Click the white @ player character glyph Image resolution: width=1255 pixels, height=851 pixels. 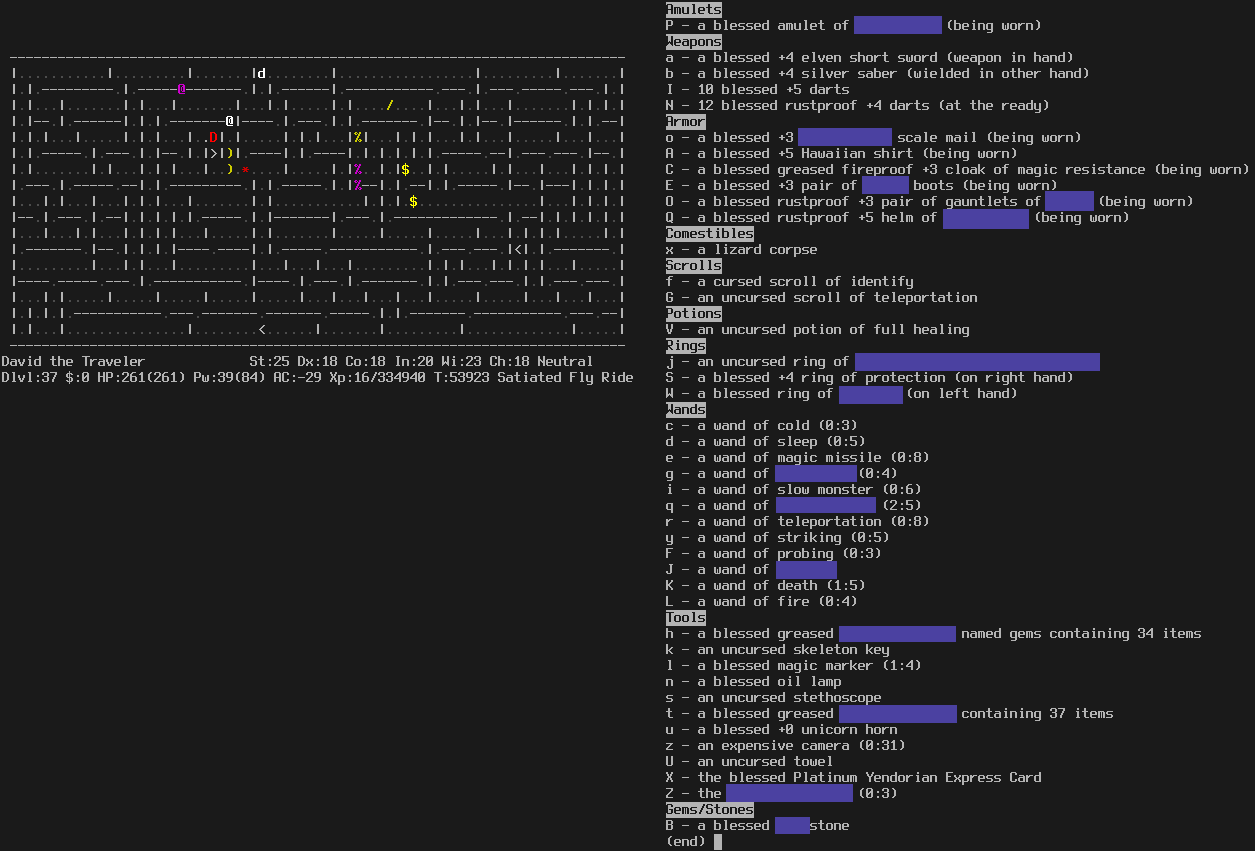tap(229, 121)
